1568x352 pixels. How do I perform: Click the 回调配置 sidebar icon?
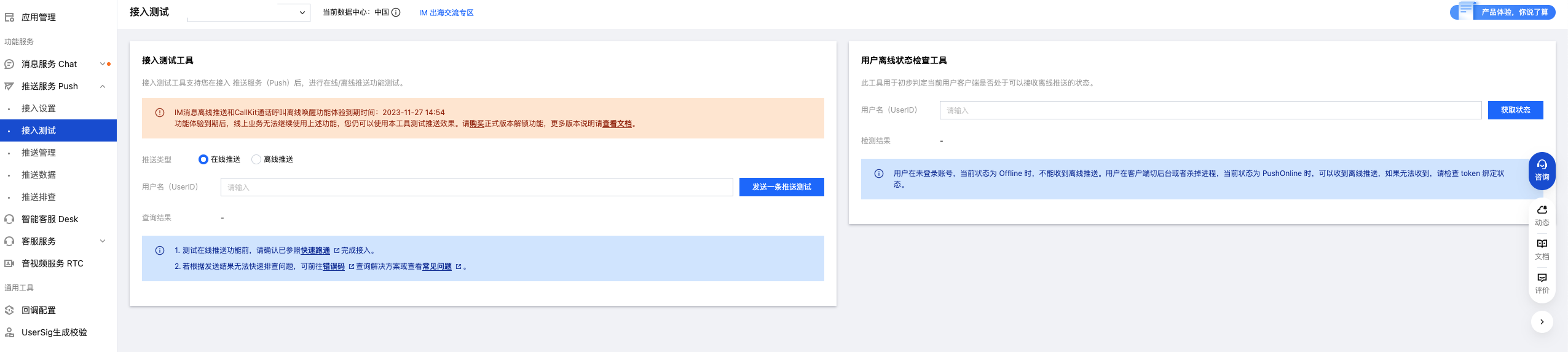click(x=9, y=310)
